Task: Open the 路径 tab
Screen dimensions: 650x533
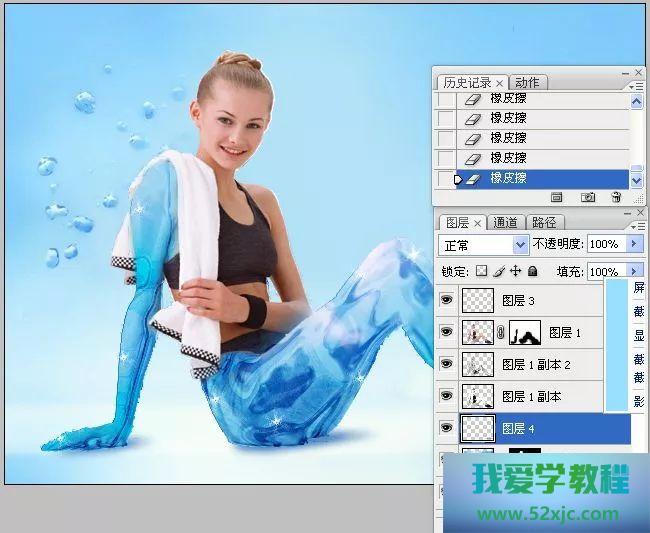Action: [545, 222]
